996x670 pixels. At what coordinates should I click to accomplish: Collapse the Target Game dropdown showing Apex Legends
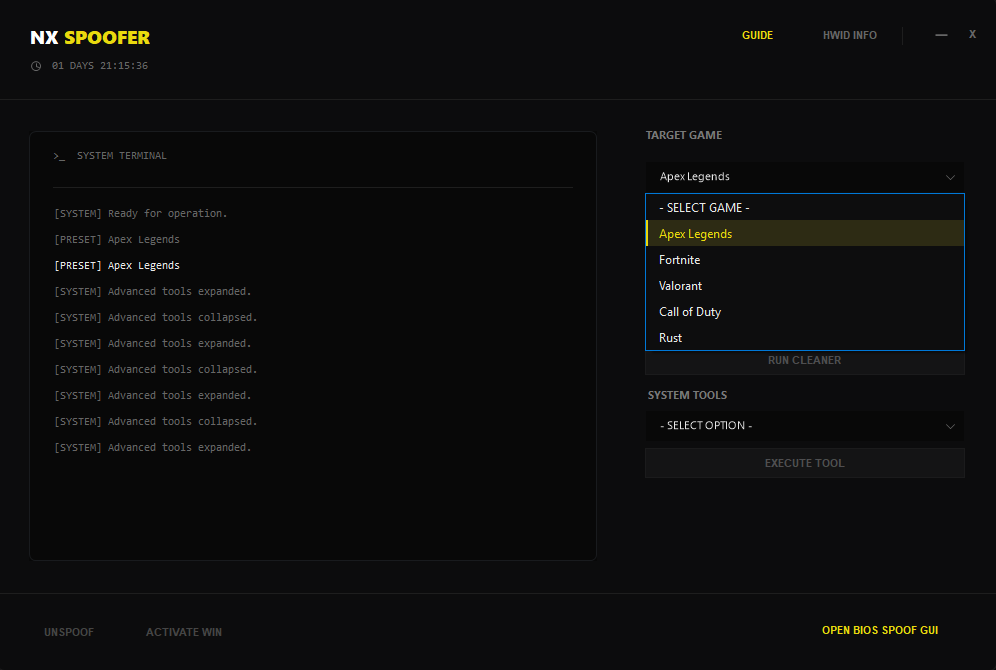coord(804,177)
